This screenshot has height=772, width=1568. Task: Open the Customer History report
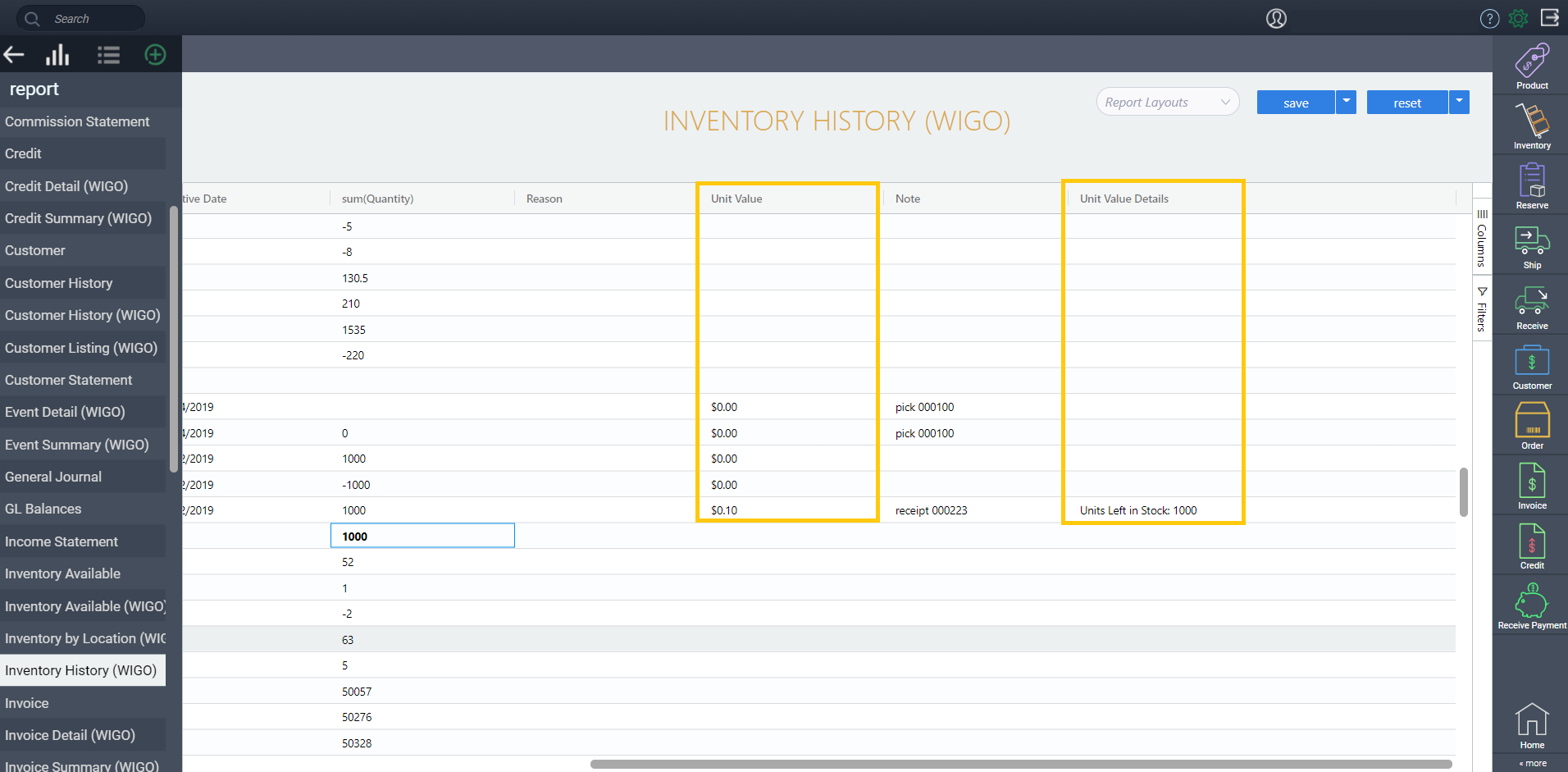pyautogui.click(x=83, y=283)
